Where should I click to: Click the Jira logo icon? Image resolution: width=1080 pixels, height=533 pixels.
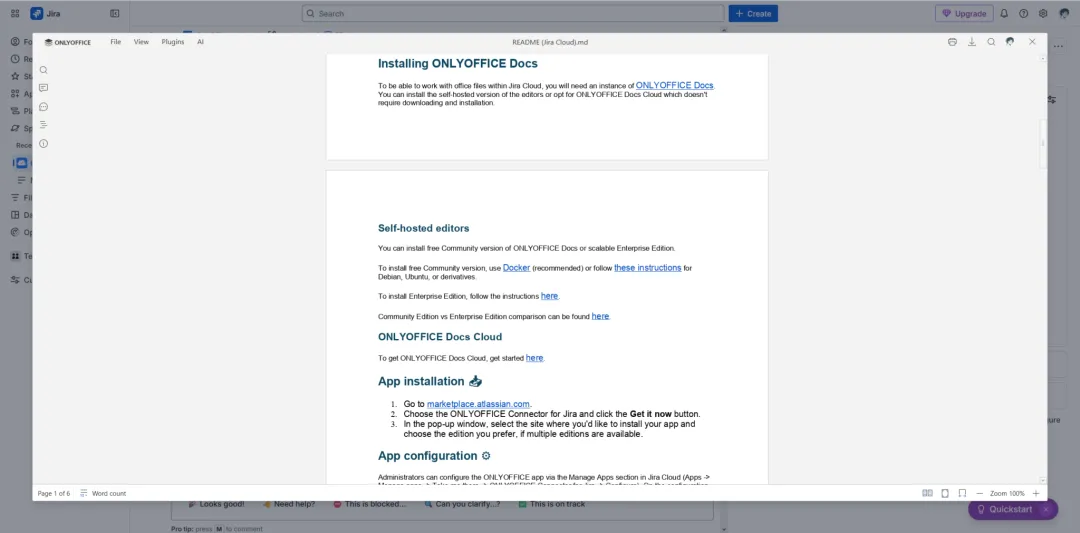click(x=37, y=13)
